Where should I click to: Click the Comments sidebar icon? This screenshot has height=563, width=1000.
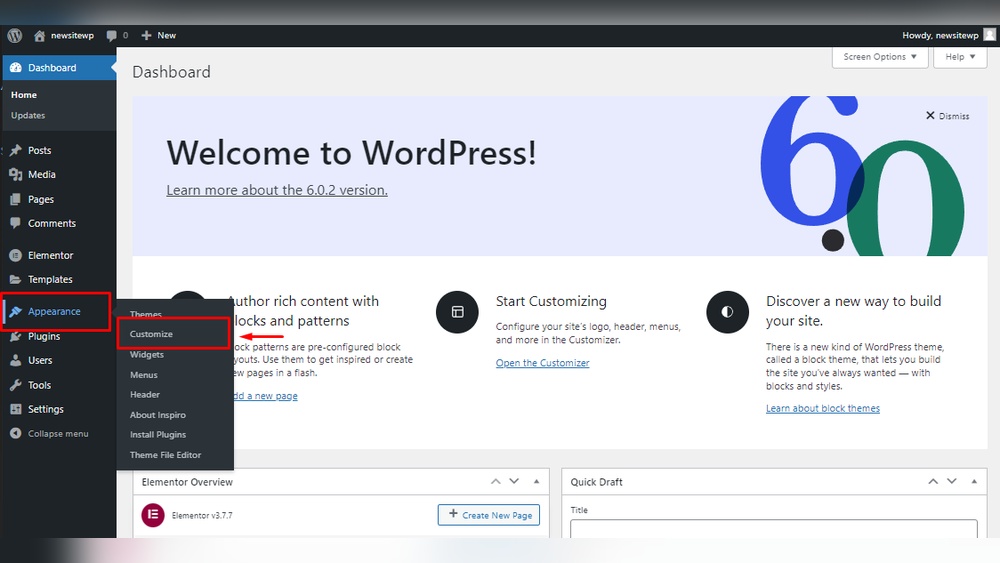click(x=15, y=223)
